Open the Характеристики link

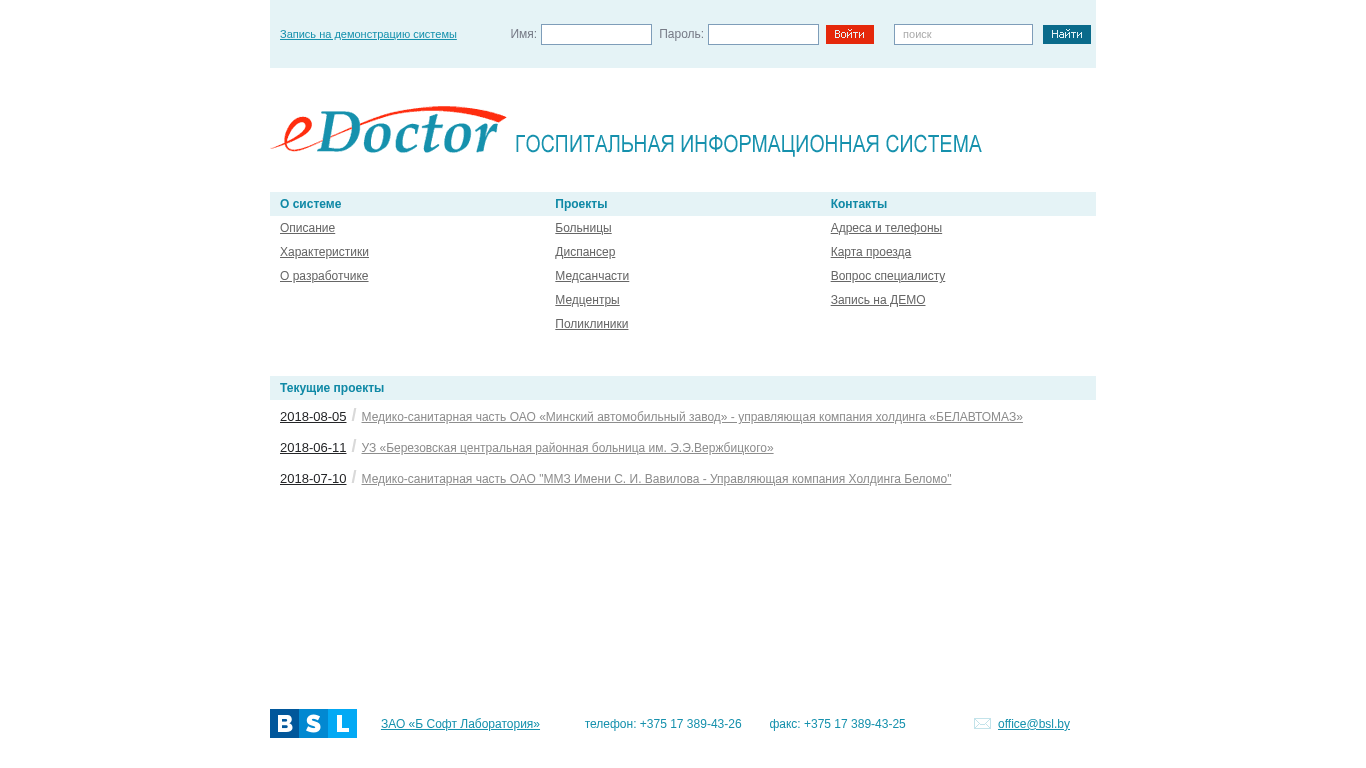324,252
